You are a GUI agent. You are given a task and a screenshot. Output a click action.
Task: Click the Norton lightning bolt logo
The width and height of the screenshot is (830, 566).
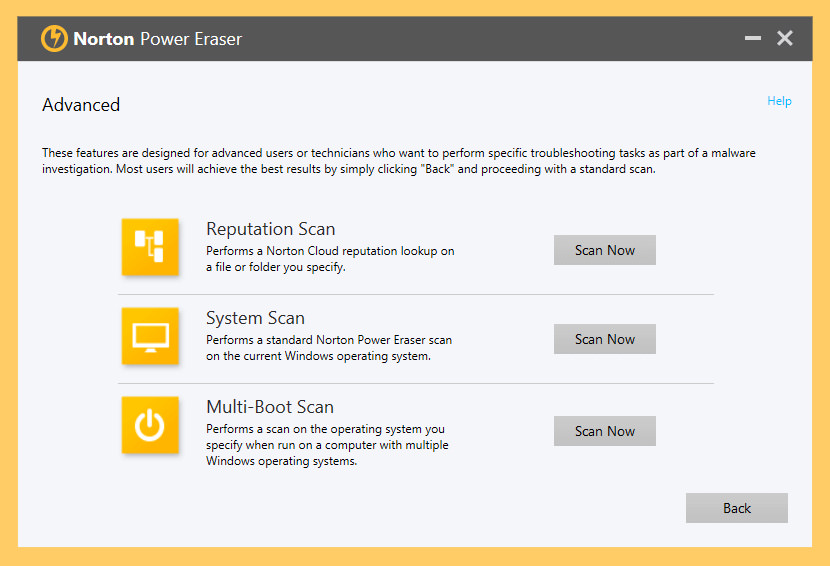pyautogui.click(x=55, y=39)
